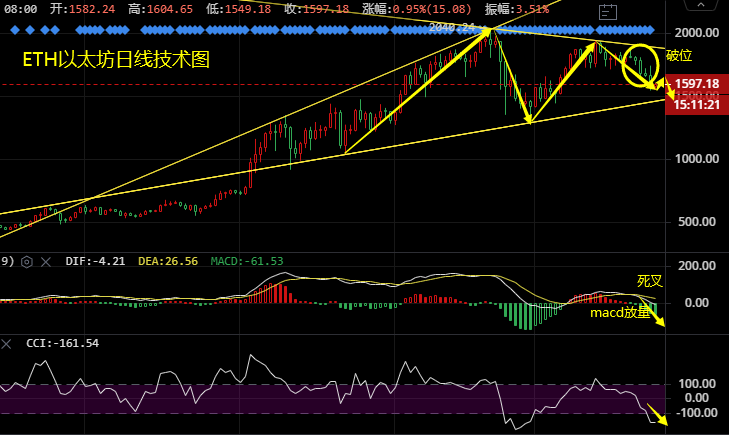
Task: Select the current price label 1597.18
Action: pos(697,84)
